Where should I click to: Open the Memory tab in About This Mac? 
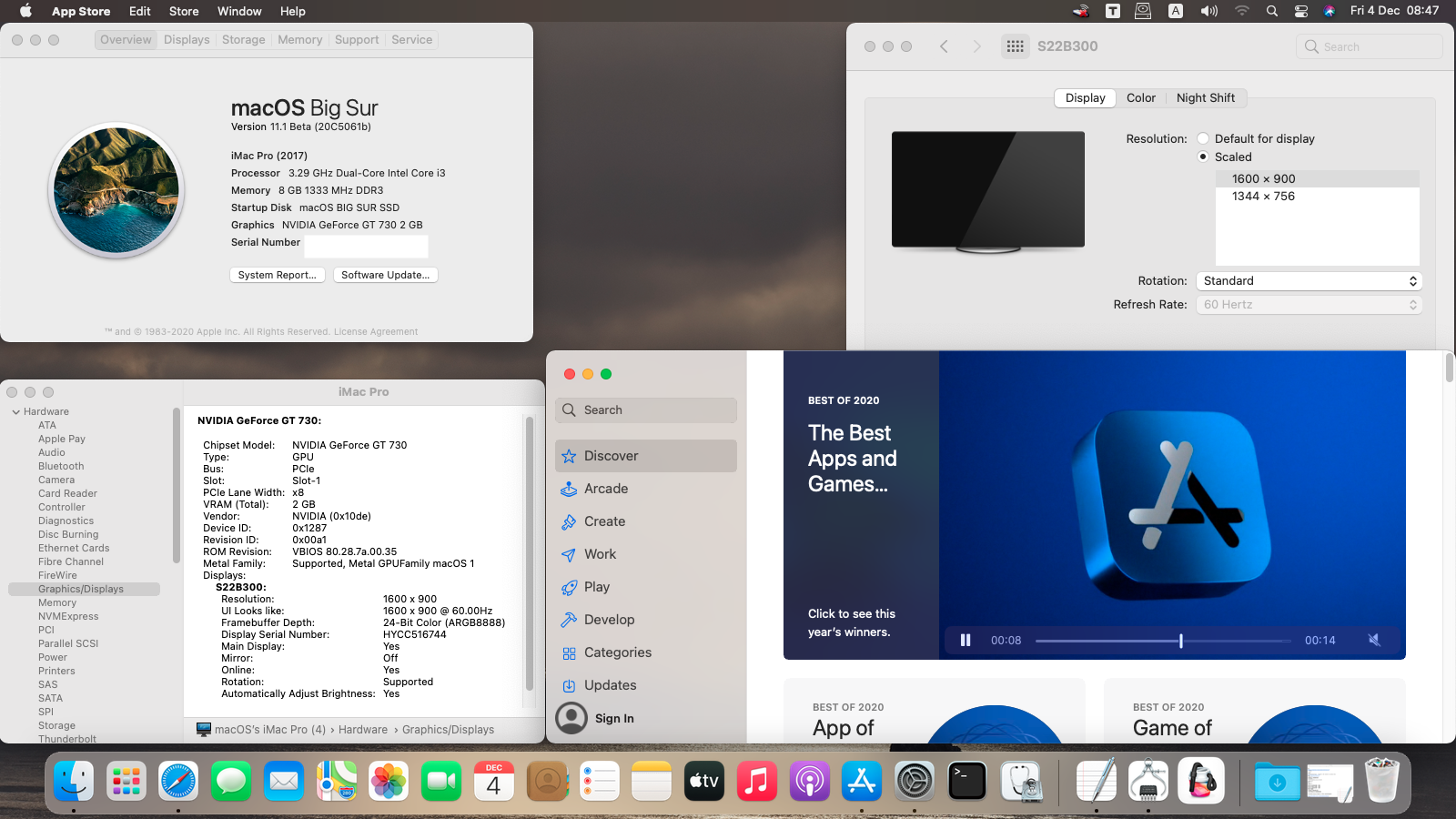click(x=300, y=40)
